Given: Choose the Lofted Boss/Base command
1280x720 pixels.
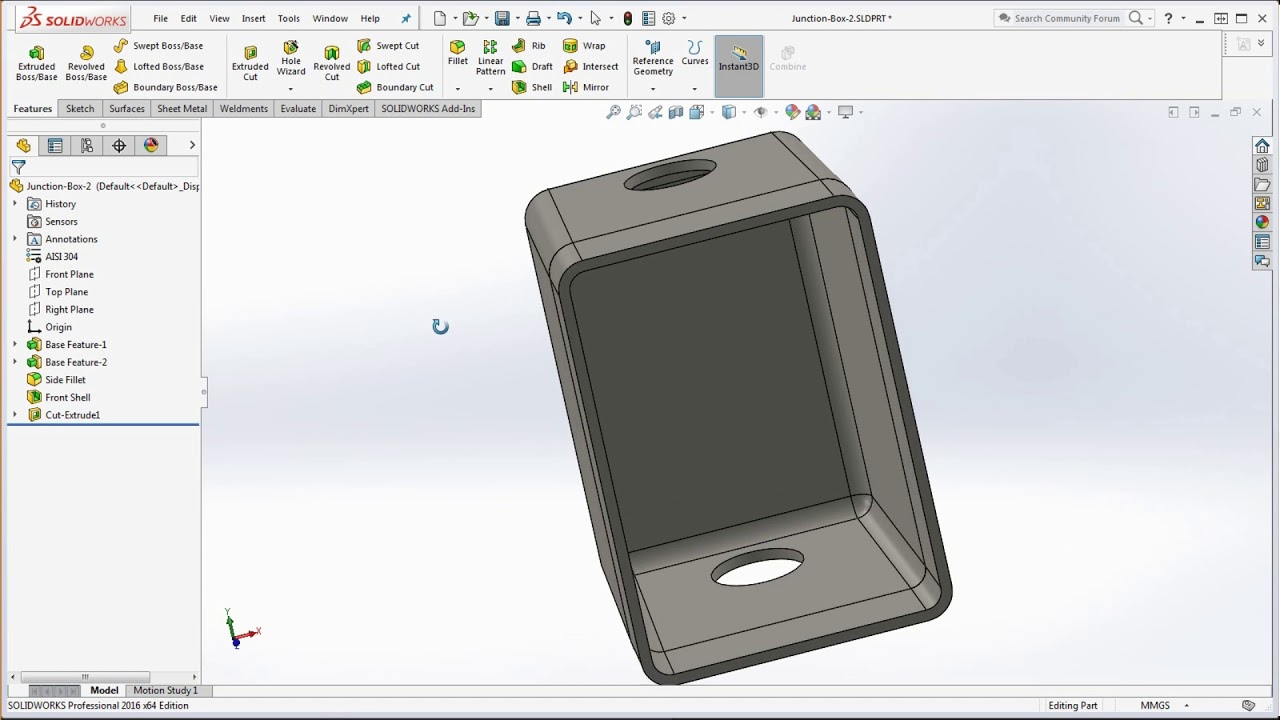Looking at the screenshot, I should click(x=158, y=66).
